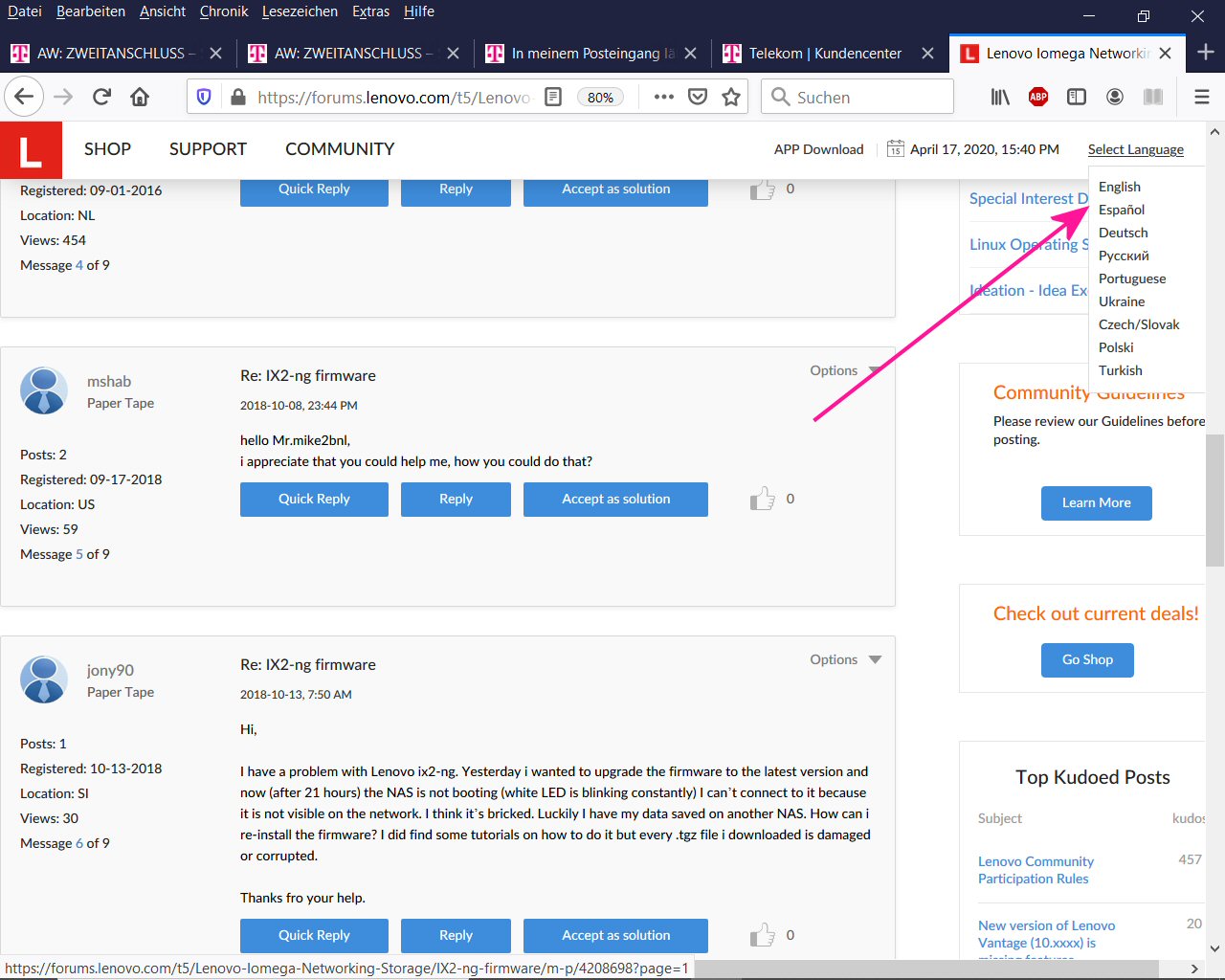Click Reply on jony90's post

point(456,936)
